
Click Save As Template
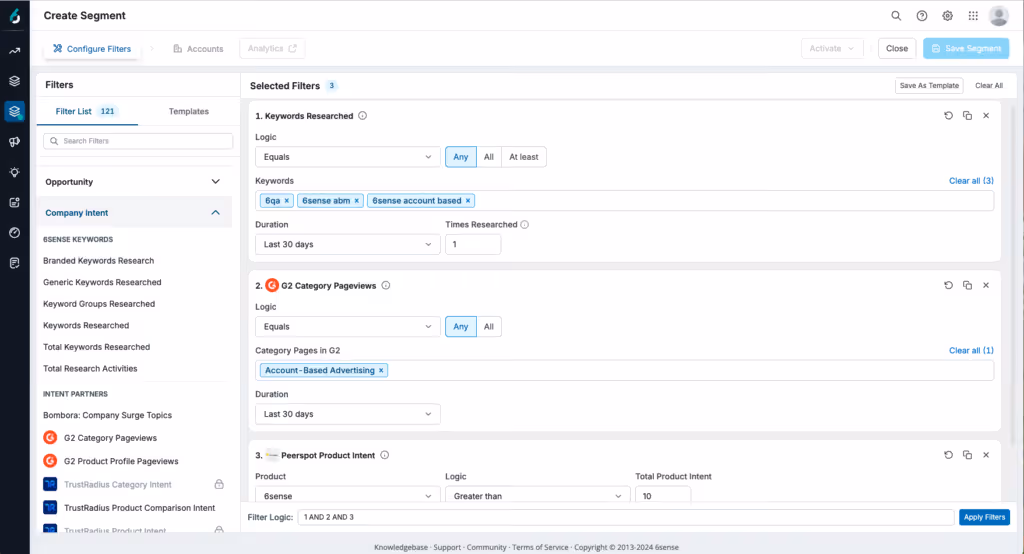pos(929,86)
